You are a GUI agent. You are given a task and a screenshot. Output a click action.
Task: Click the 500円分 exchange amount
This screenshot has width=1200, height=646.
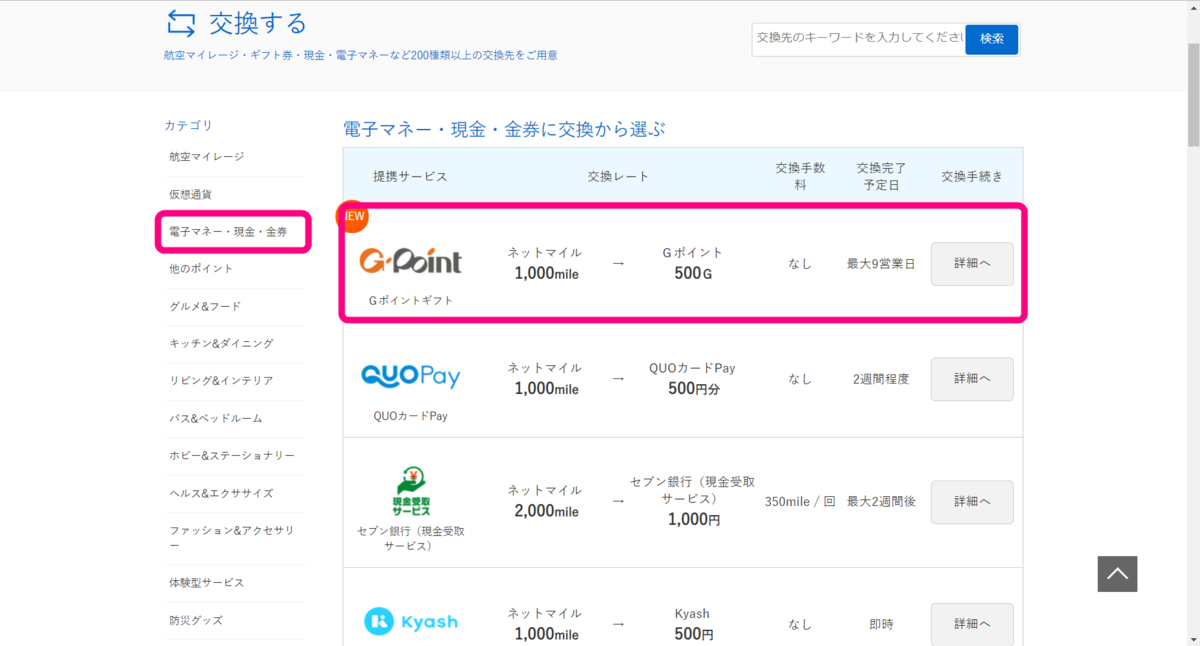click(x=693, y=388)
